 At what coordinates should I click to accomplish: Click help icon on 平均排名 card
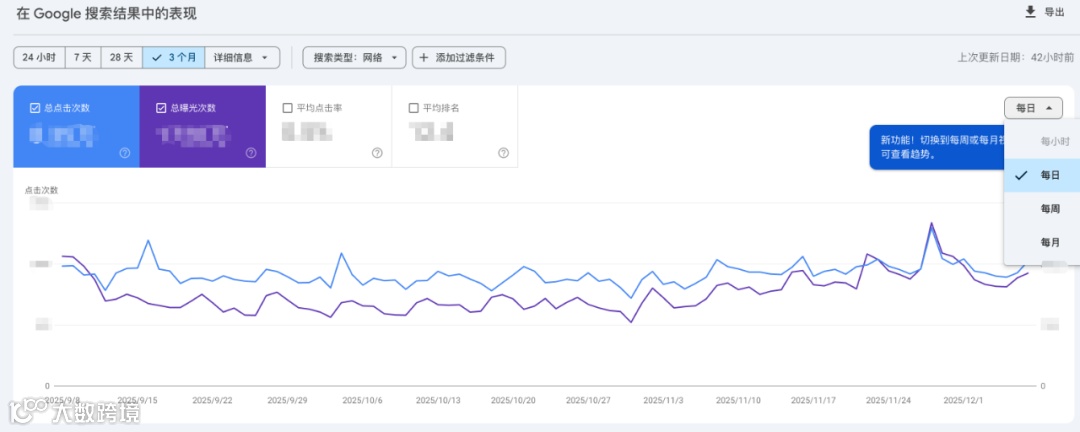(503, 153)
